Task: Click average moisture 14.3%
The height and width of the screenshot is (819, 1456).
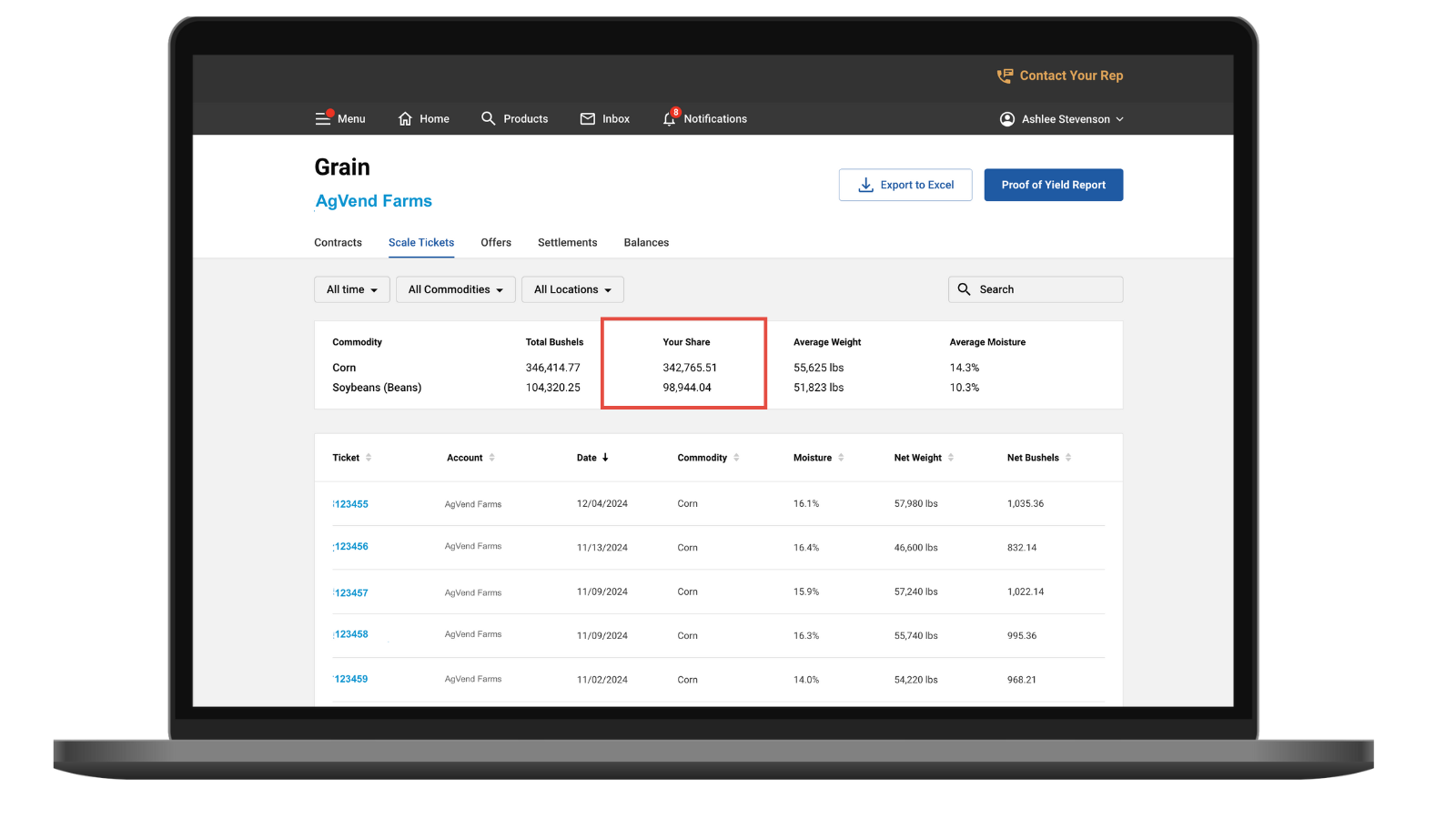Action: click(x=965, y=368)
